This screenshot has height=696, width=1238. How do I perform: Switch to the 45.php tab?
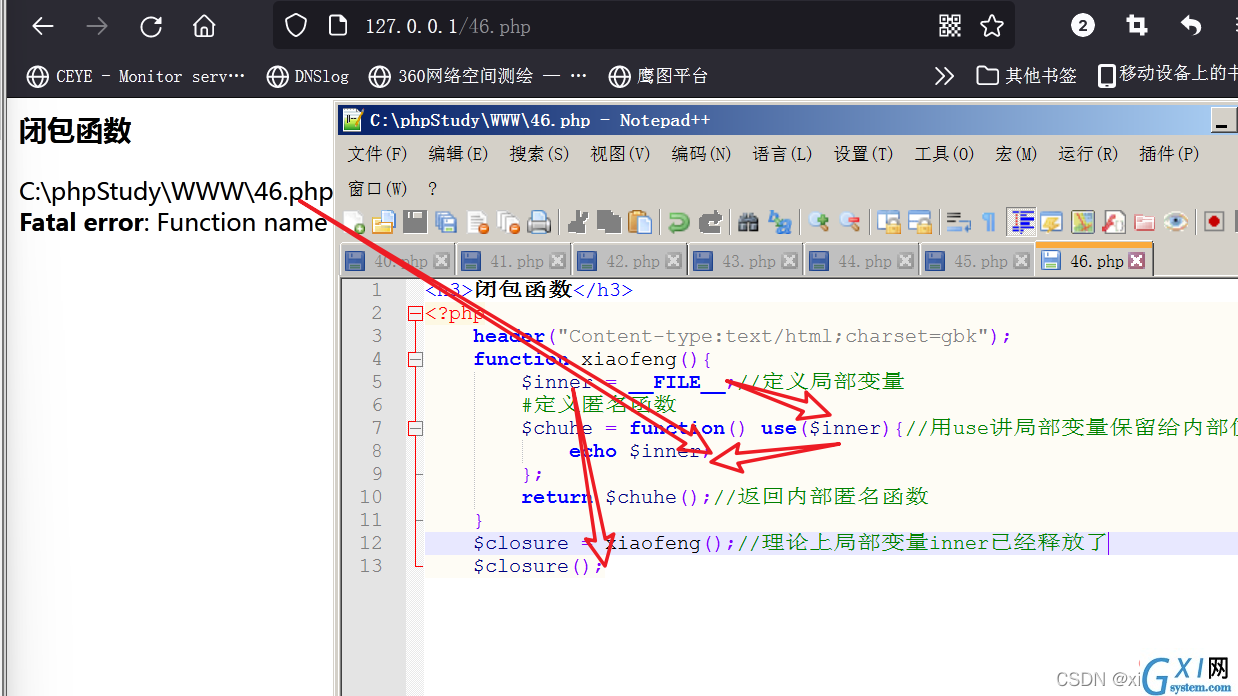(976, 261)
